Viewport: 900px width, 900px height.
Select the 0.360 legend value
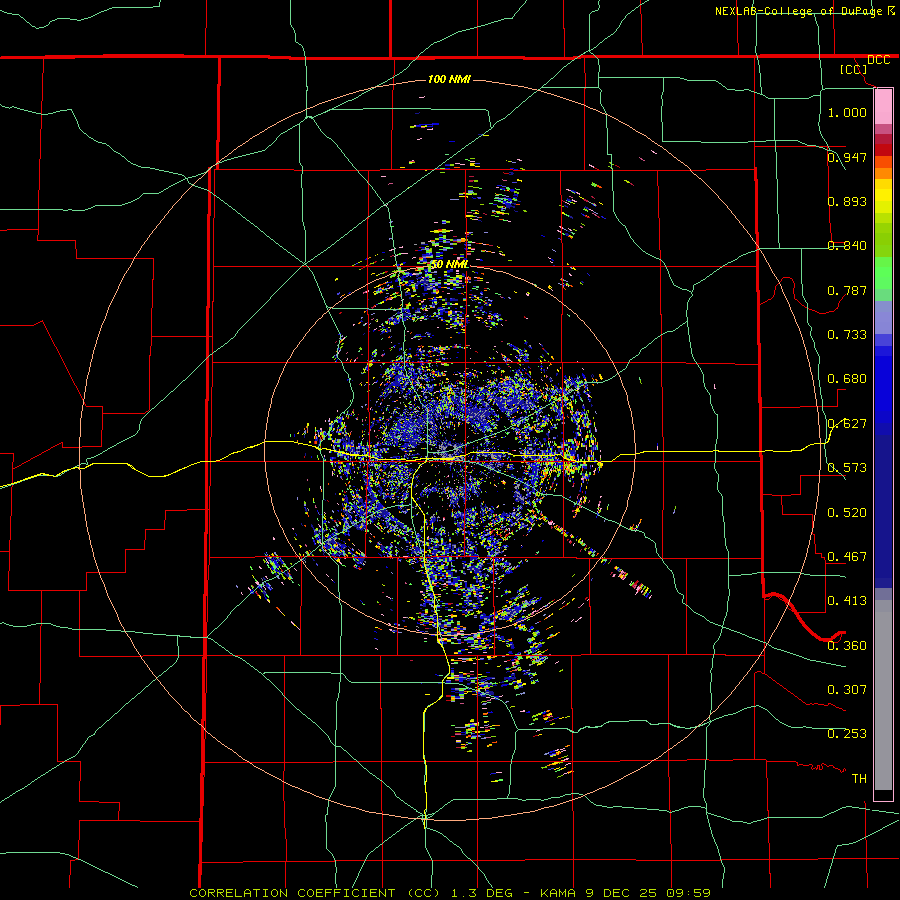tap(847, 646)
